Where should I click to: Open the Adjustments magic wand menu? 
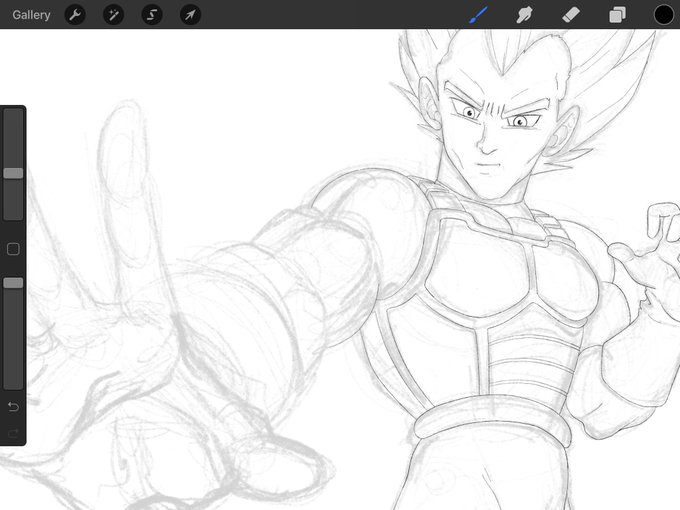[x=114, y=15]
